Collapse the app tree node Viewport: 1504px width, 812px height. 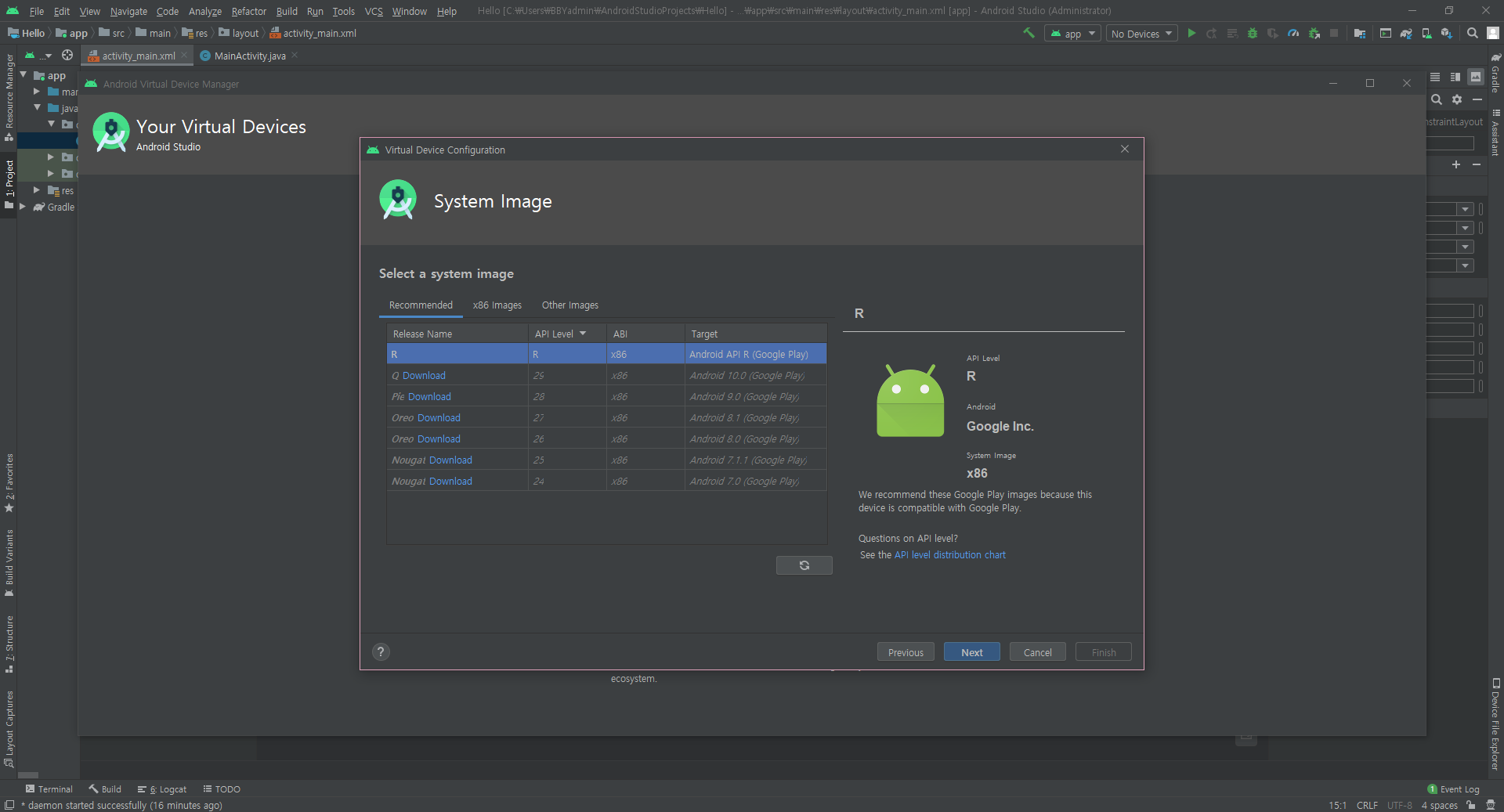[x=23, y=75]
